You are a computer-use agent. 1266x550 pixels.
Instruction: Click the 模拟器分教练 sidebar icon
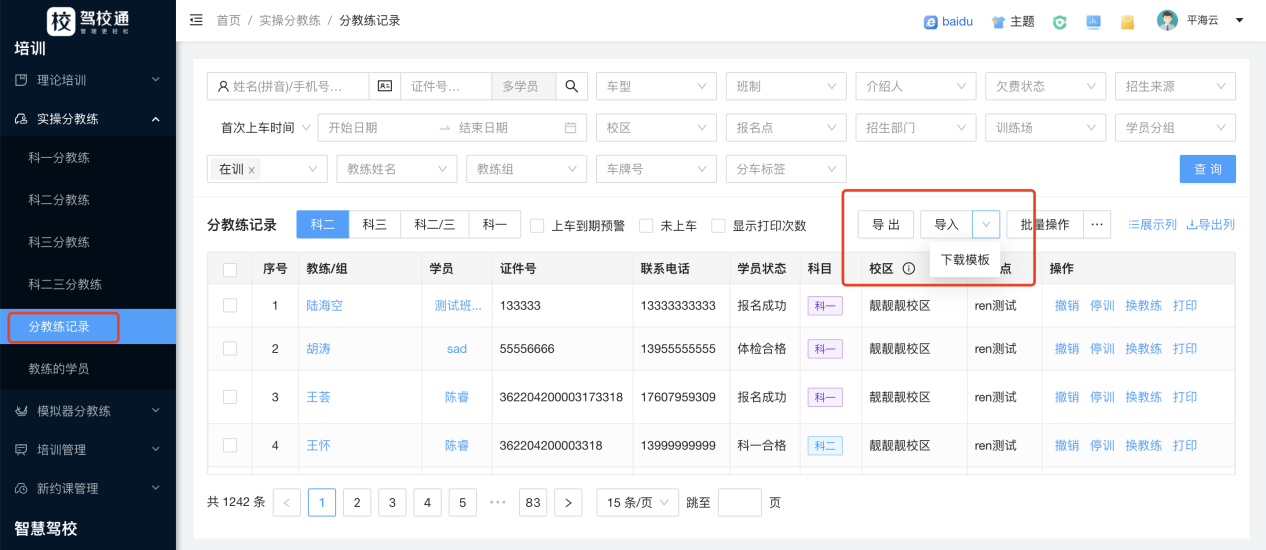(x=21, y=411)
